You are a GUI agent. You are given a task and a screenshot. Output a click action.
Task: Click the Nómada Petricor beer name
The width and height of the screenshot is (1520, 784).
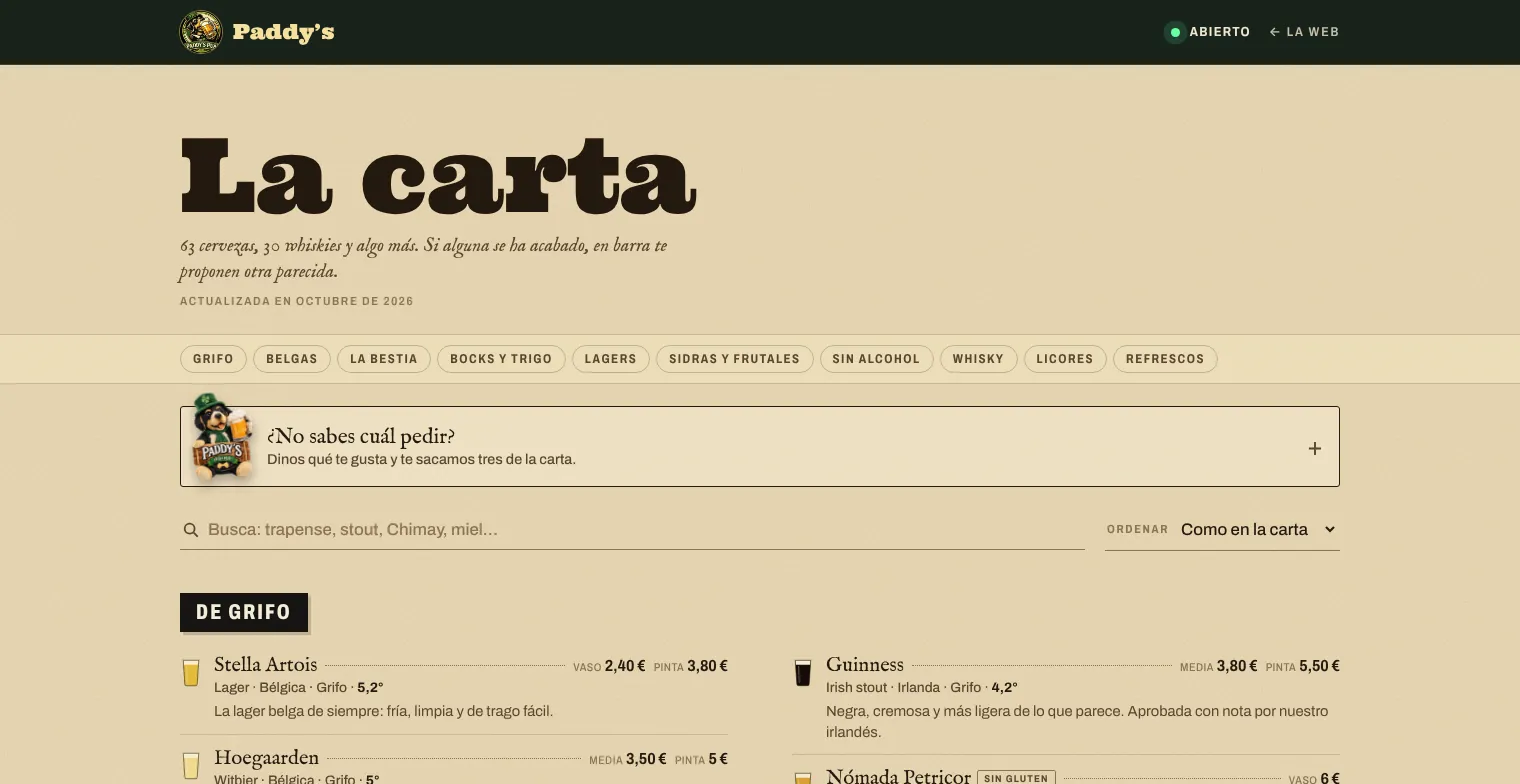(x=898, y=776)
